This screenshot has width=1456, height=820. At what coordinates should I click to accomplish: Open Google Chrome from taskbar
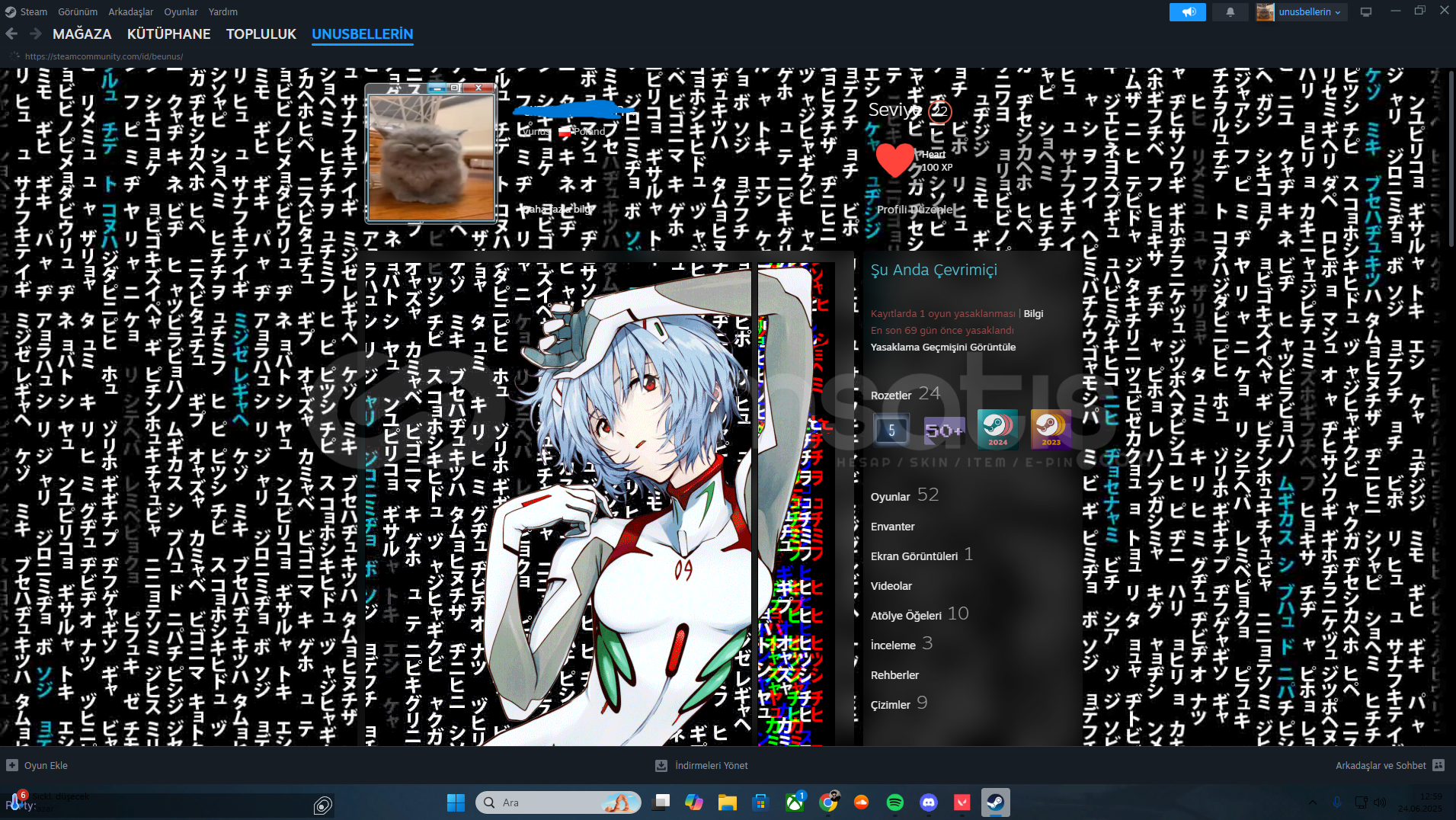point(828,802)
